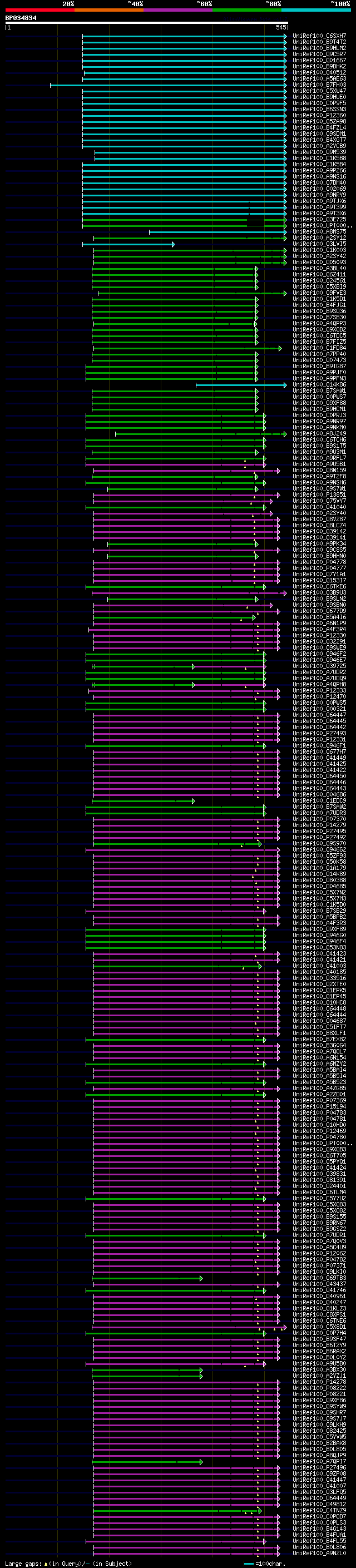
Task: Select hit label UniRef100_Q9M539
Action: [319, 152]
